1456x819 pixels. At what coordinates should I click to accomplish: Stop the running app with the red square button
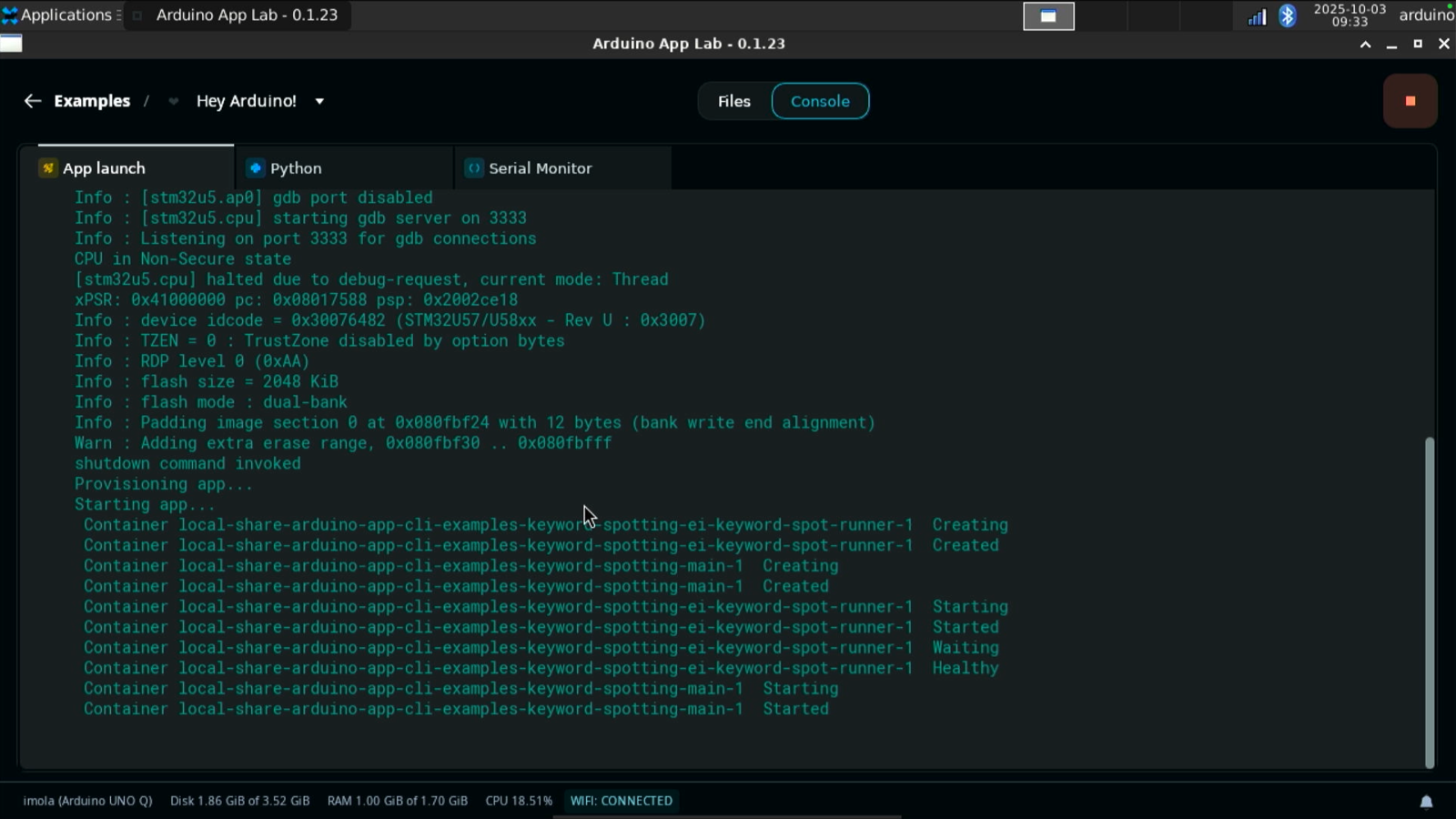(x=1410, y=101)
